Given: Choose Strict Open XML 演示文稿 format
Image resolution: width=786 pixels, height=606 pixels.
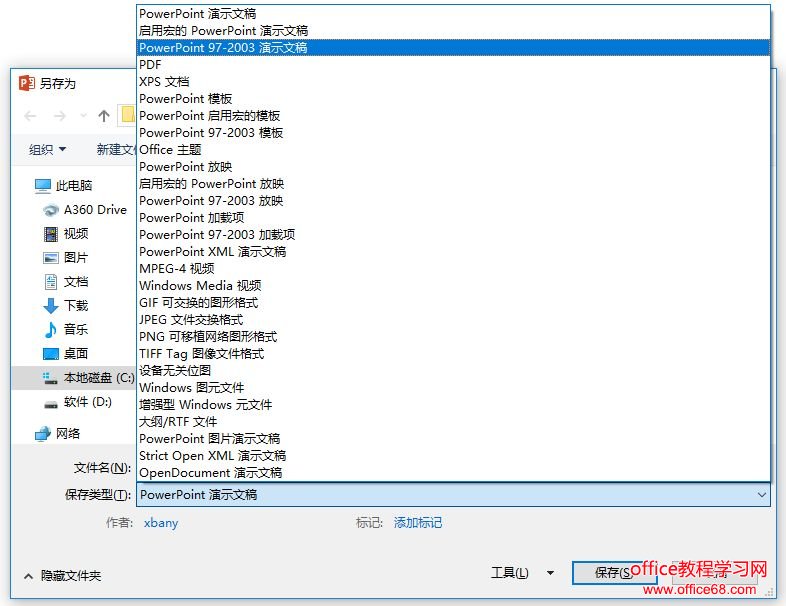Looking at the screenshot, I should pyautogui.click(x=453, y=457).
